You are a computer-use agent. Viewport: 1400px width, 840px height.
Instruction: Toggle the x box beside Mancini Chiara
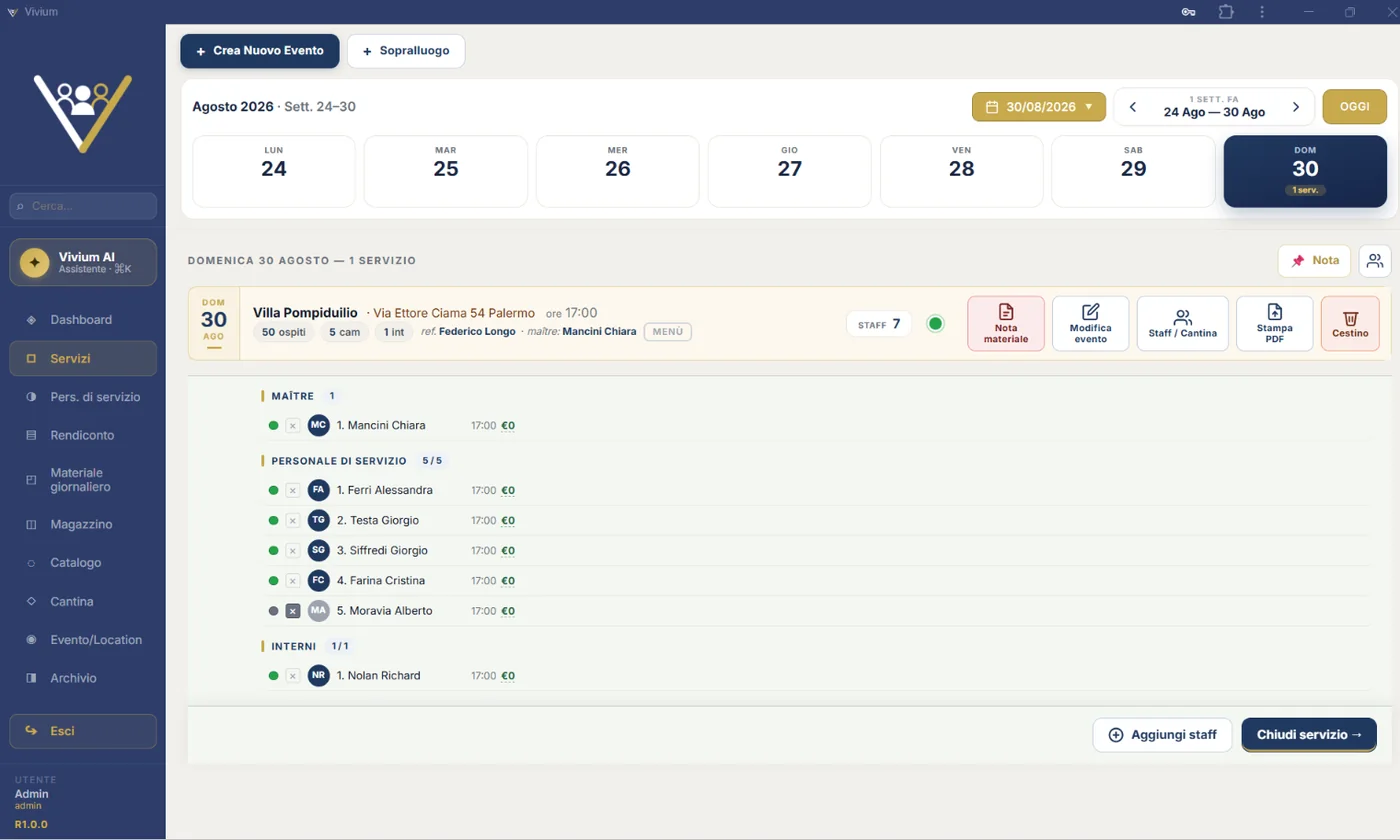click(x=293, y=426)
